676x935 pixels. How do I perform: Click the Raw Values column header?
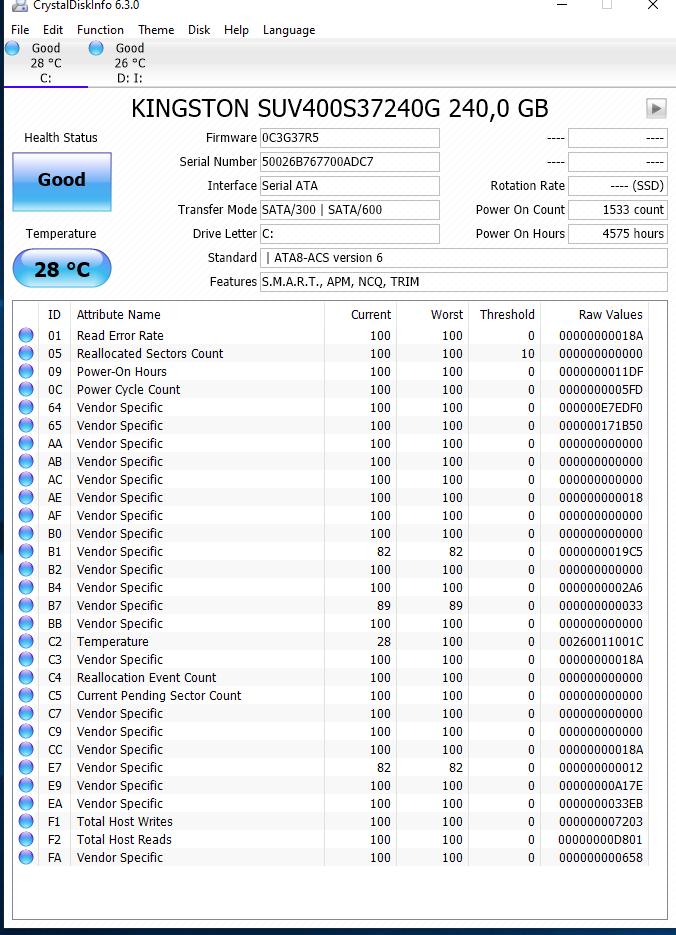594,314
